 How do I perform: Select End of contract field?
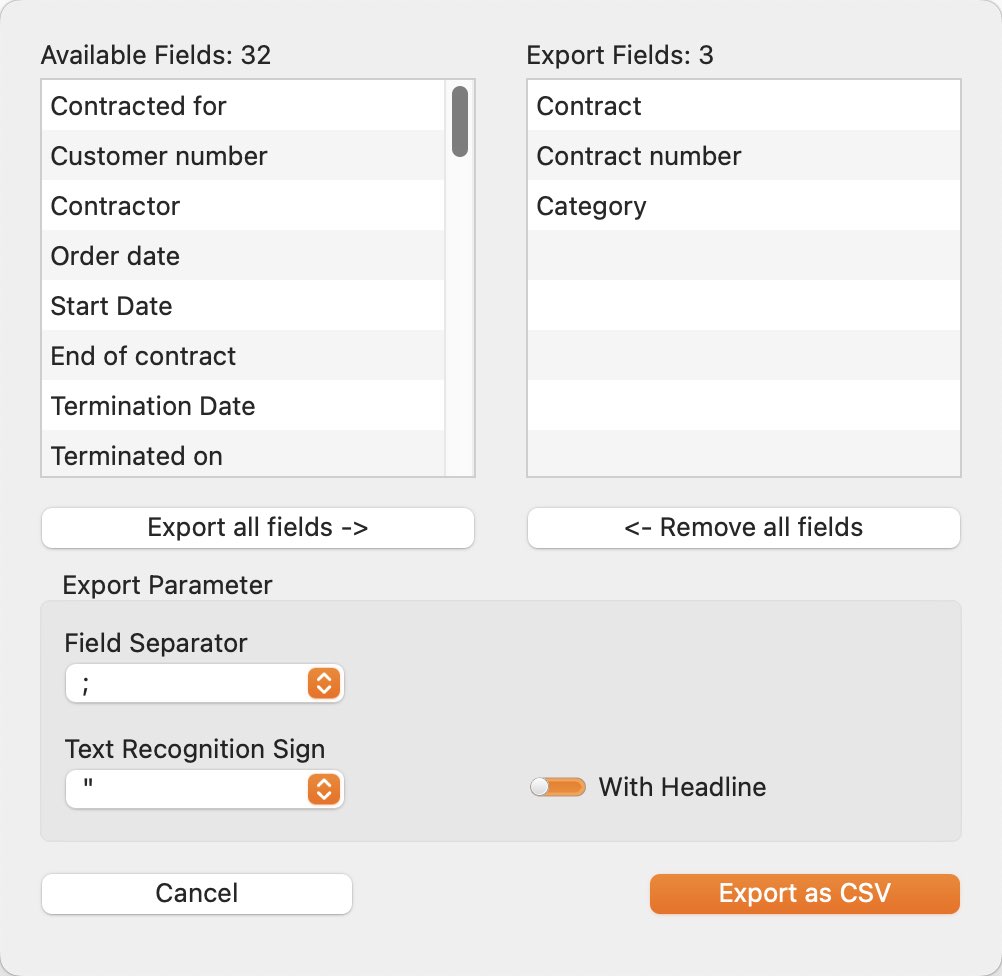pyautogui.click(x=243, y=355)
